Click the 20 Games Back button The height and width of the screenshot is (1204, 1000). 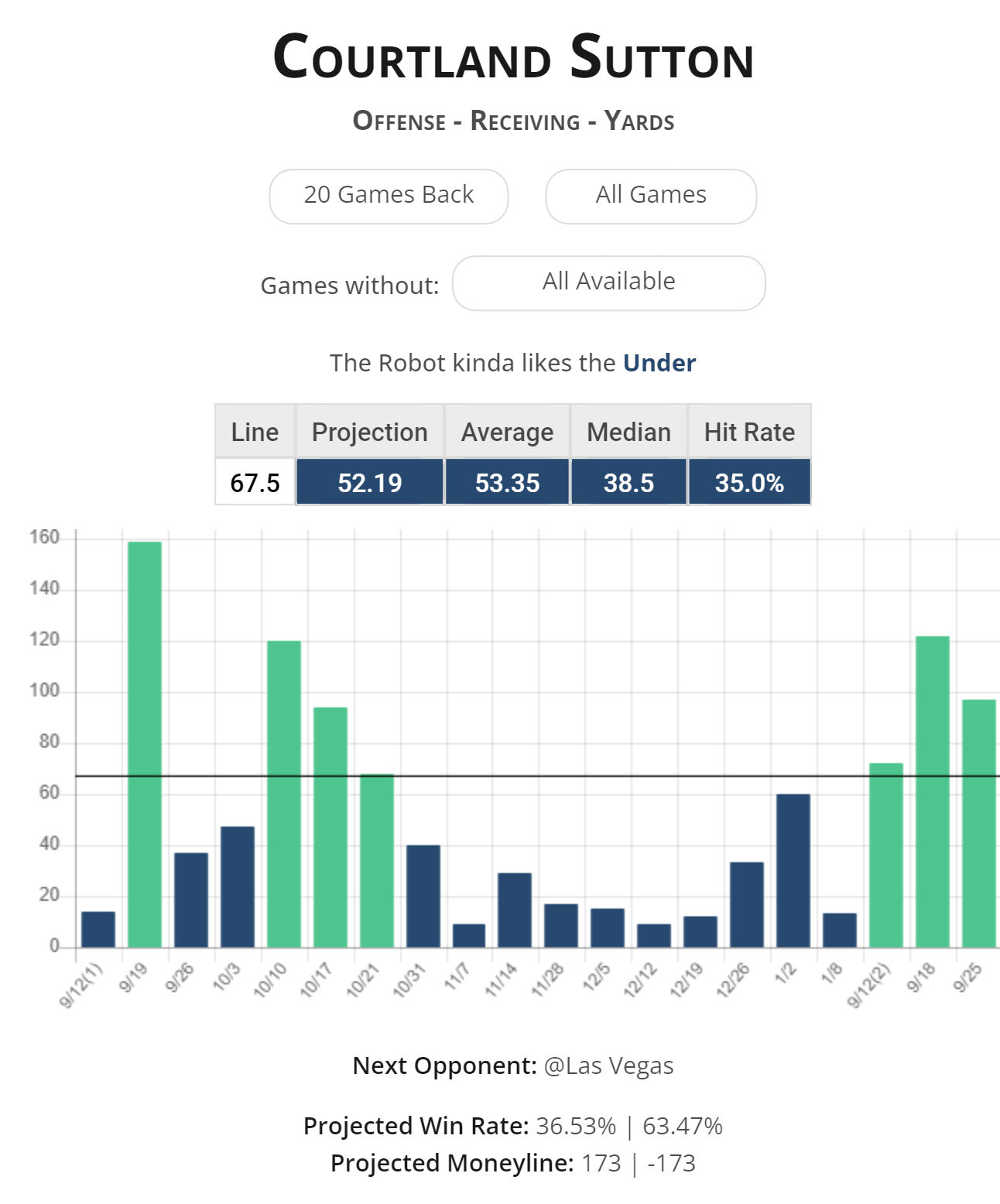389,197
